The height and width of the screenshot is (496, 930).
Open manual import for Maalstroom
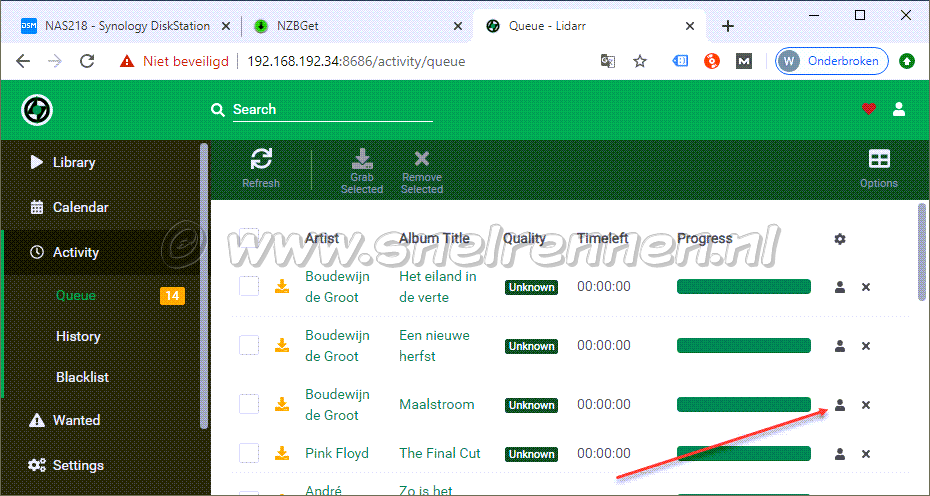pos(840,405)
